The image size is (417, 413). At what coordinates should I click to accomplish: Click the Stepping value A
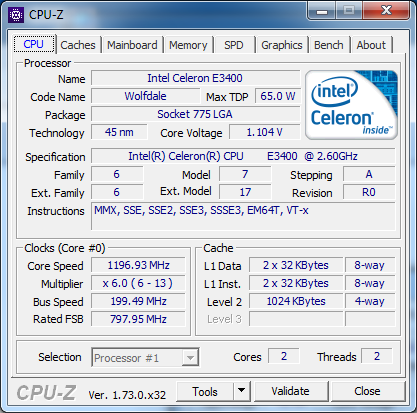369,174
